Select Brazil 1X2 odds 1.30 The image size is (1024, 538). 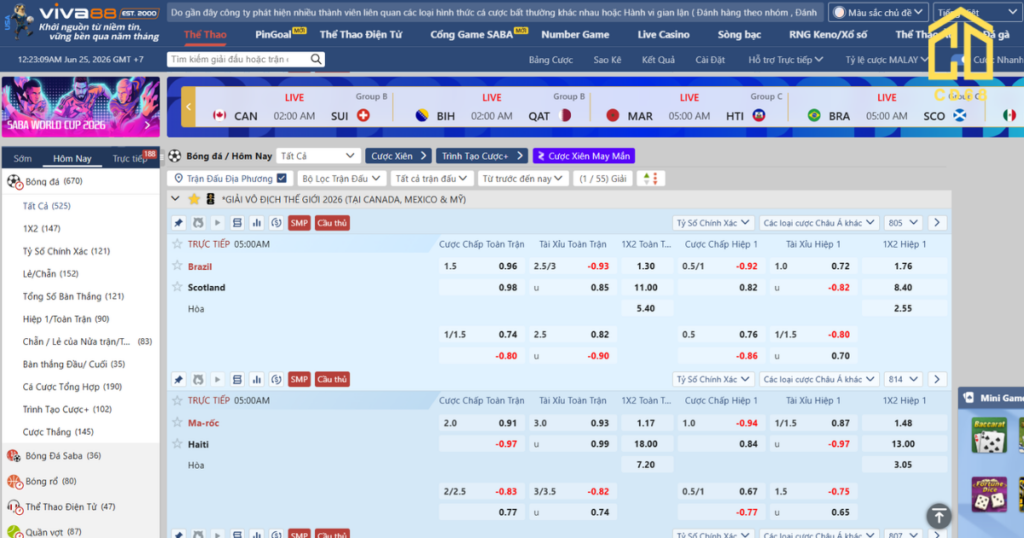click(645, 266)
